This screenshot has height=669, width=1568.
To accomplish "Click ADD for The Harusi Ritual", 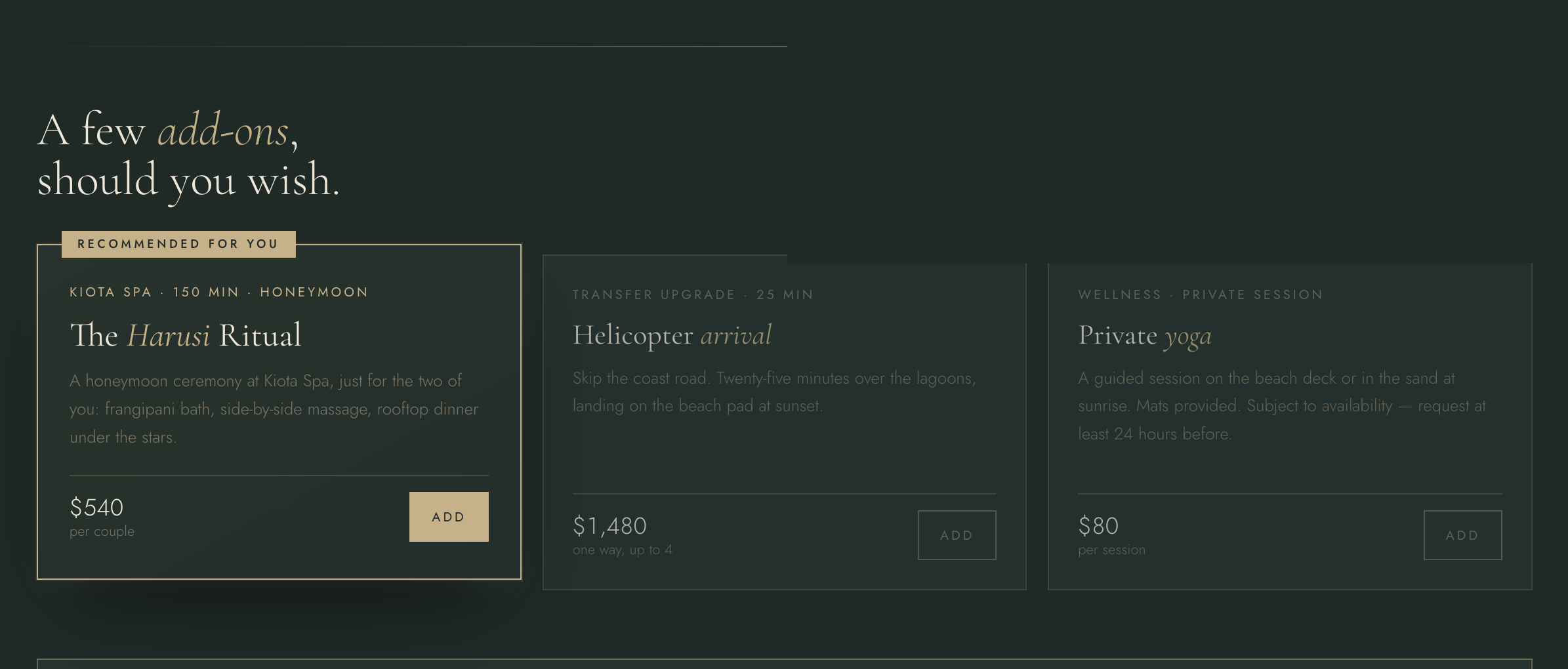I will pyautogui.click(x=449, y=516).
